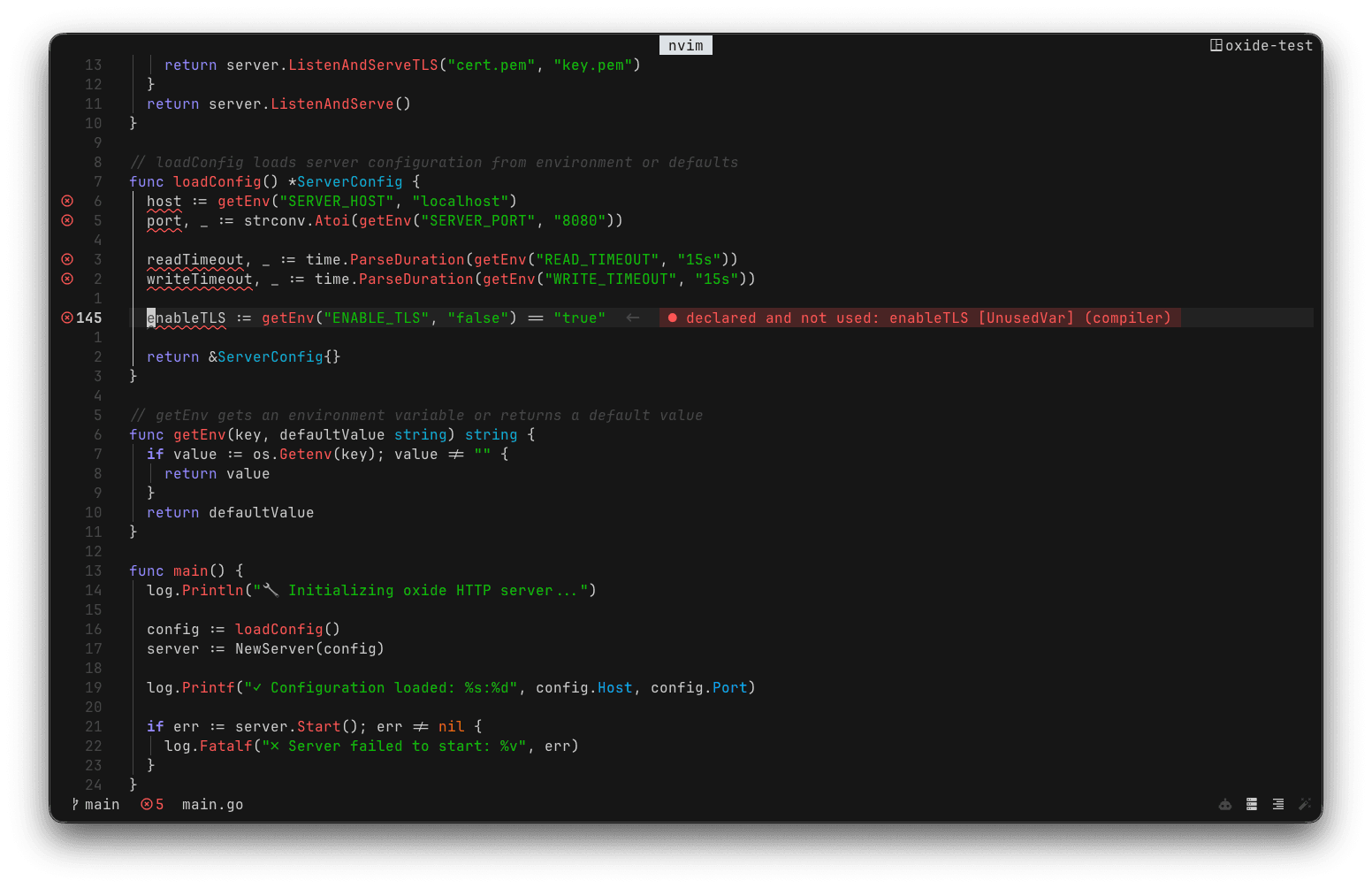Click the 'declared and not used: enableTLS' diagnostic
This screenshot has width=1372, height=888.
[x=920, y=318]
